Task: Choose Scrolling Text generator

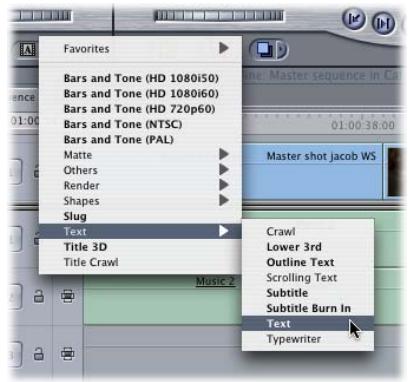Action: 308,278
